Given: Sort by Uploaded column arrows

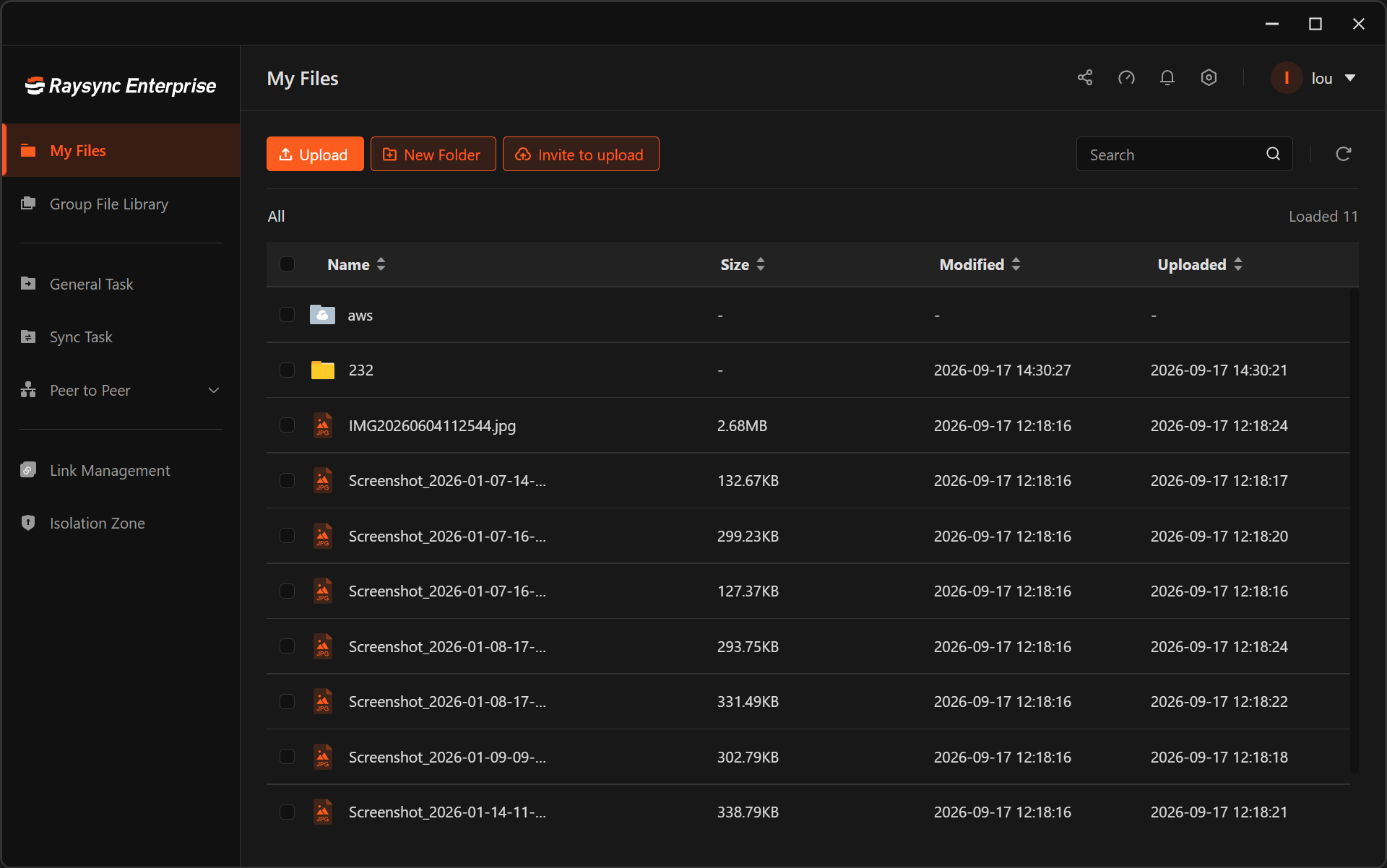Looking at the screenshot, I should coord(1238,264).
